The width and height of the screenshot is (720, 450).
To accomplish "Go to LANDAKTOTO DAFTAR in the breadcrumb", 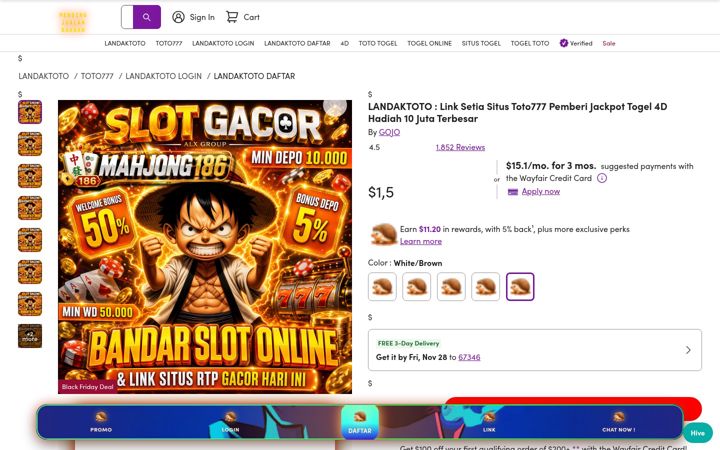I will point(254,76).
